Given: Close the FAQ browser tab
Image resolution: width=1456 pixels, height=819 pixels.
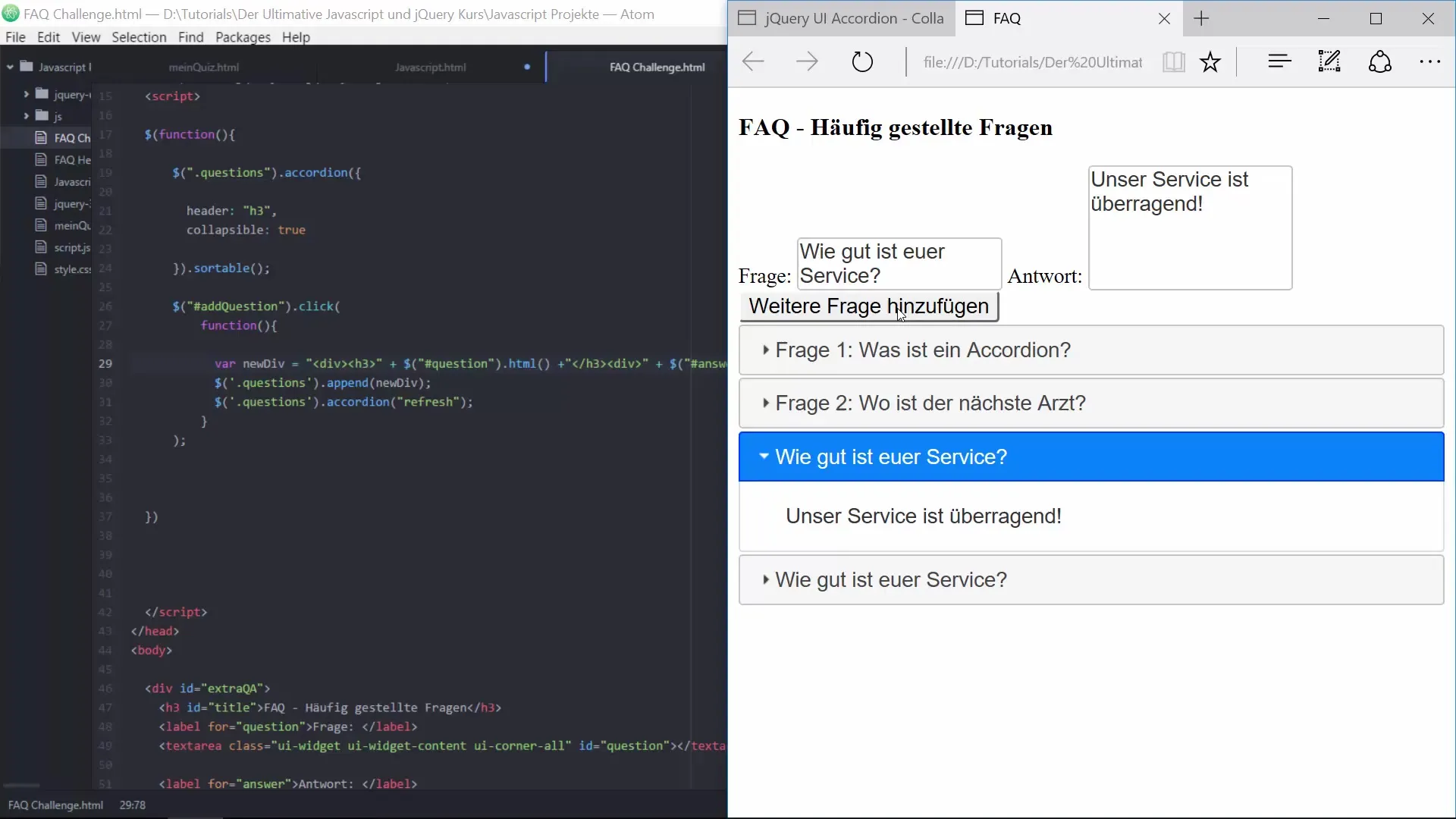Looking at the screenshot, I should [x=1164, y=19].
